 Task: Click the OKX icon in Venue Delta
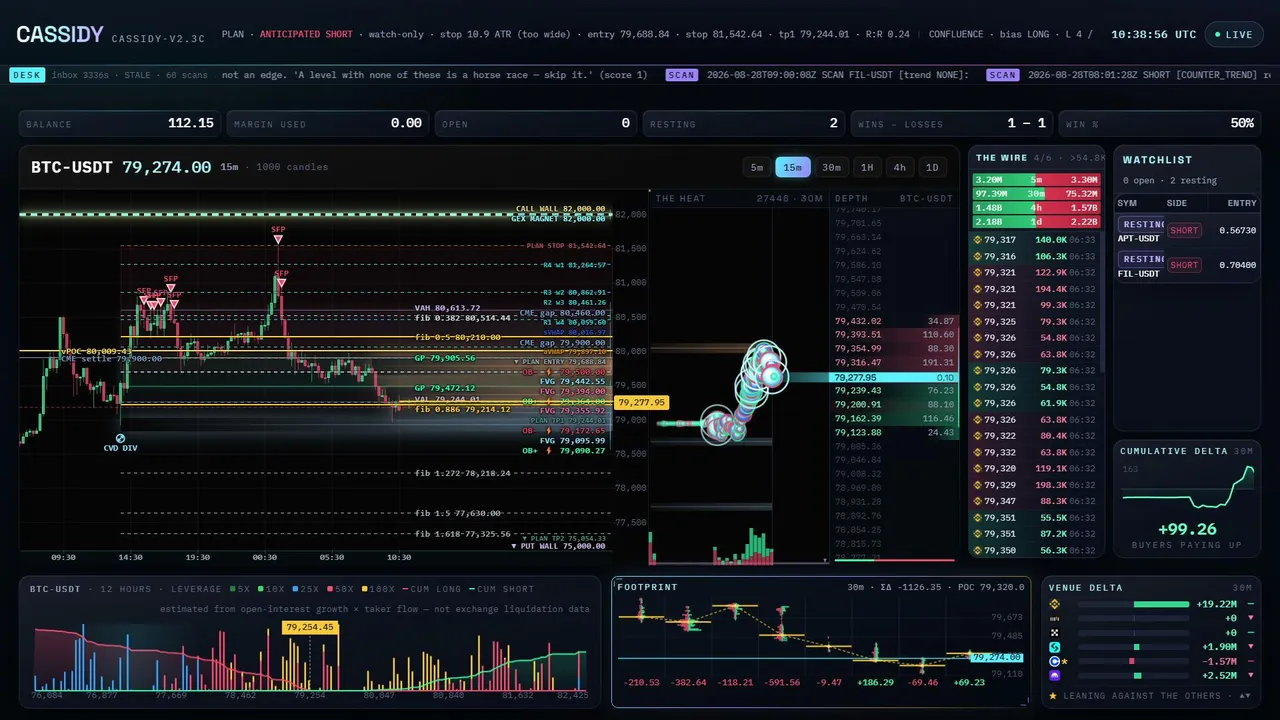click(1054, 633)
